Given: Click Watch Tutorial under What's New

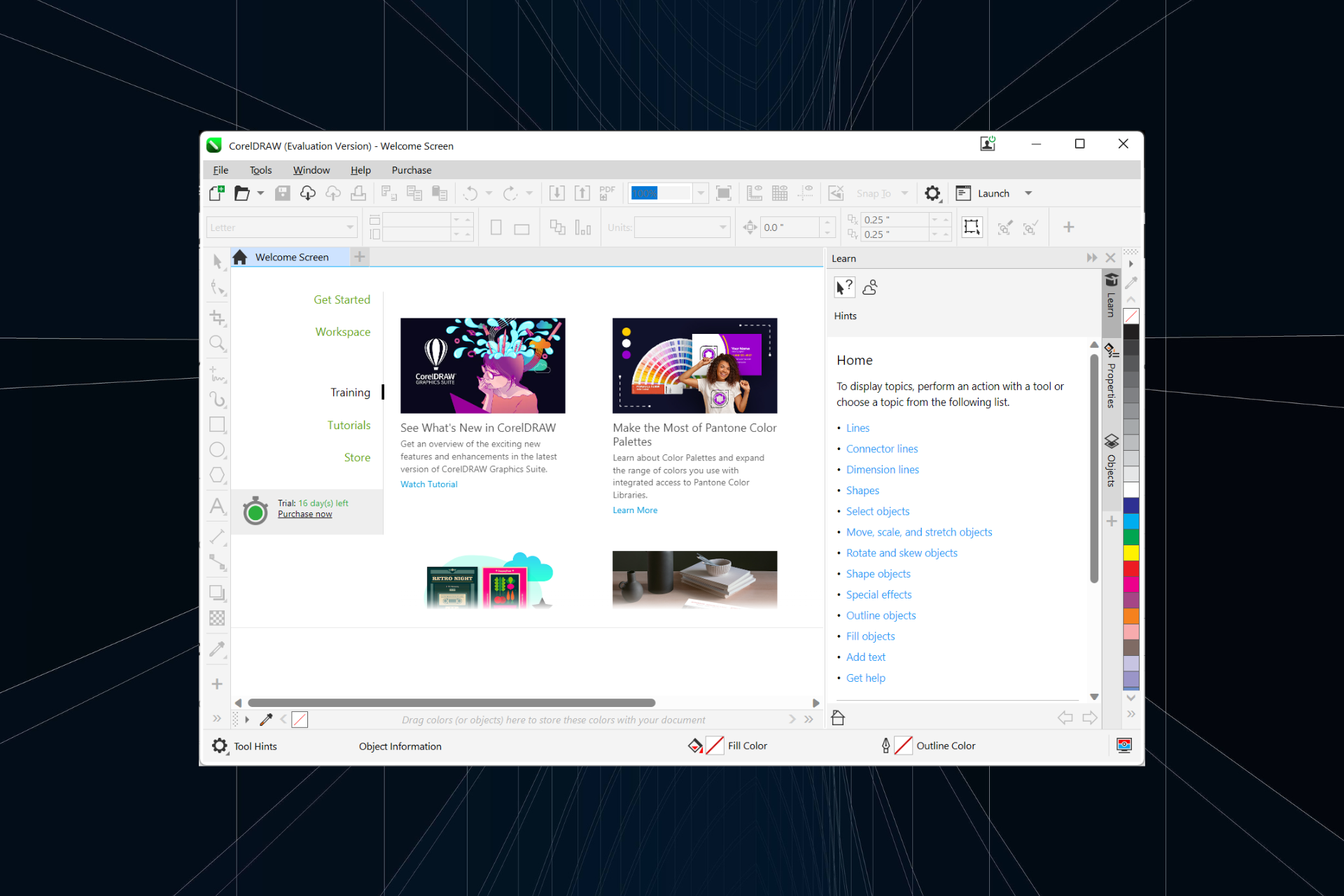Looking at the screenshot, I should pyautogui.click(x=428, y=484).
